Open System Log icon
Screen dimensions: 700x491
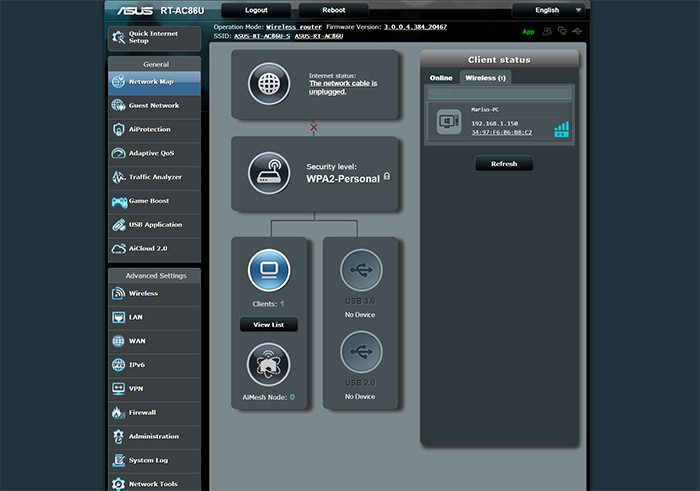[x=118, y=460]
